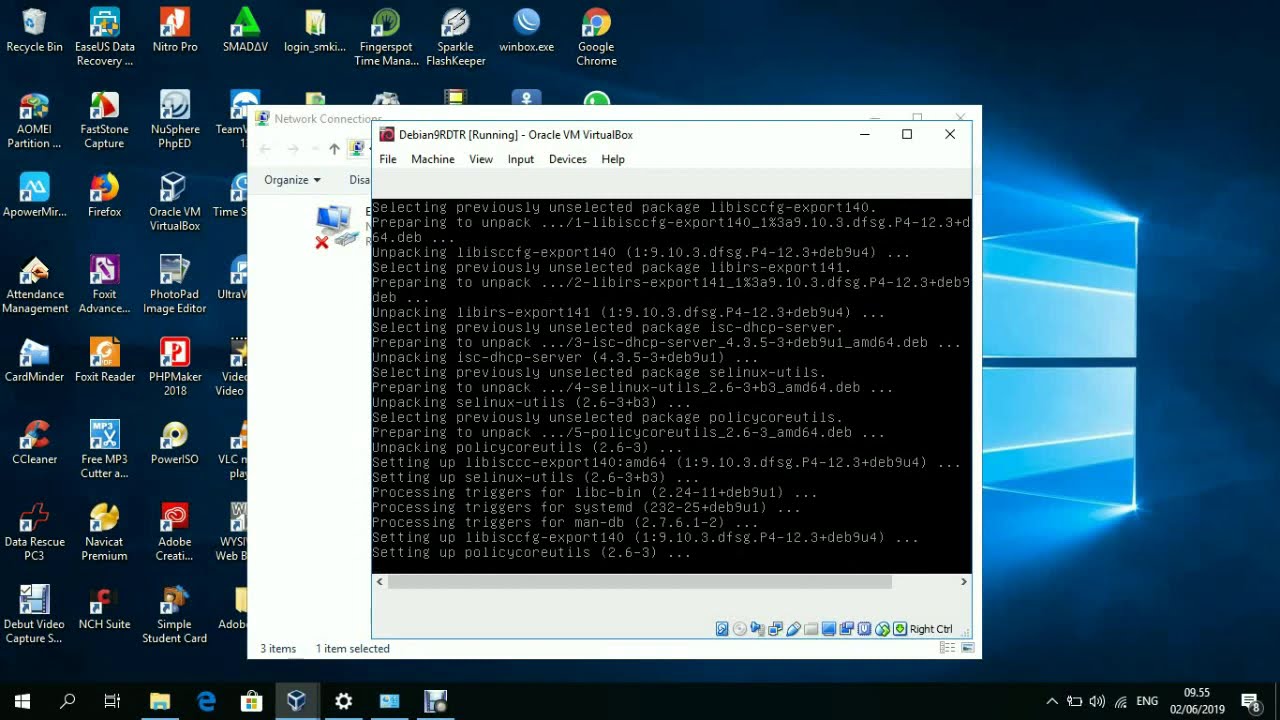Click the left arrow of VM horizontal scrollbar
This screenshot has height=720, width=1280.
(x=379, y=581)
